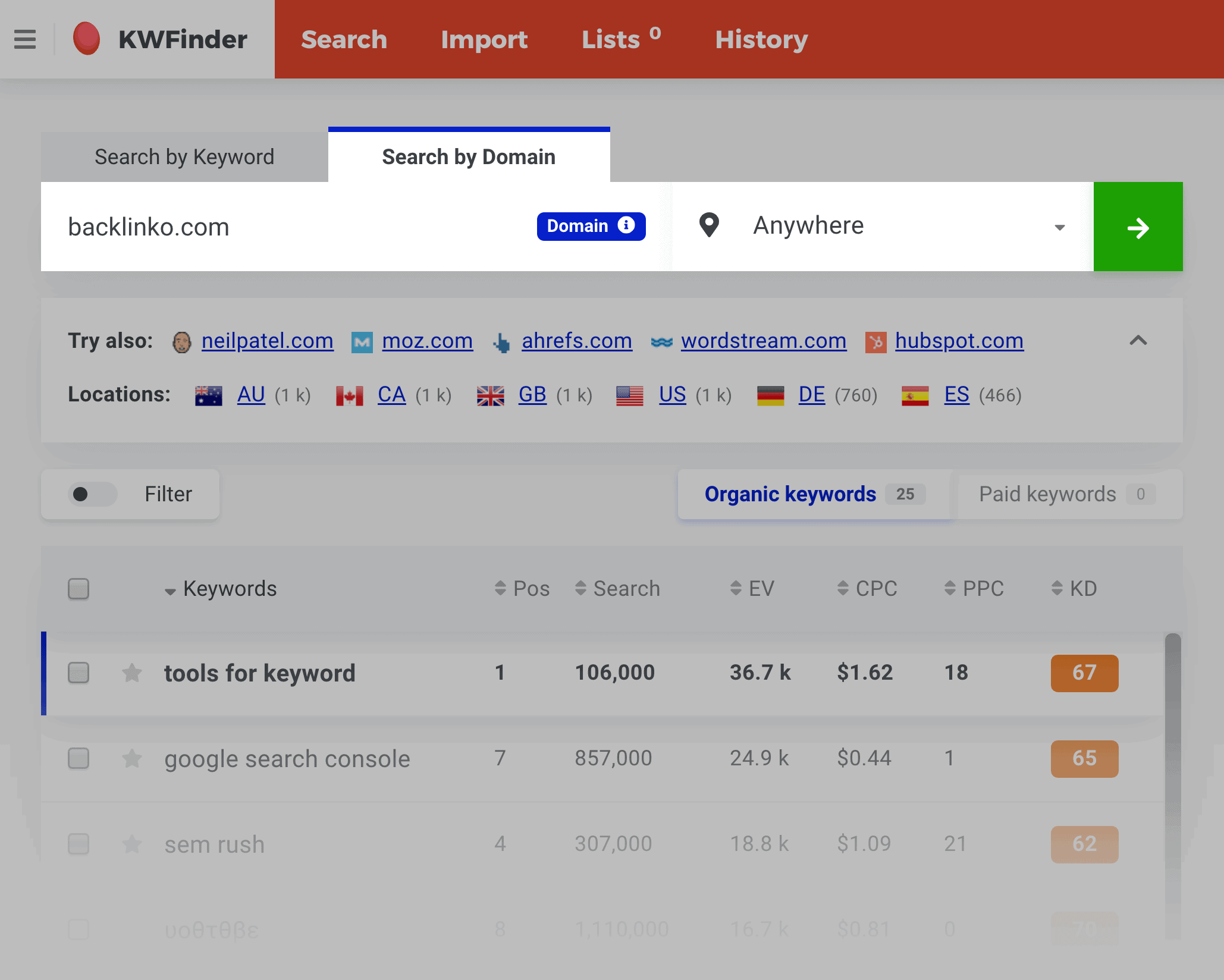The height and width of the screenshot is (980, 1224).
Task: Collapse the Try also suggestions panel
Action: point(1138,341)
